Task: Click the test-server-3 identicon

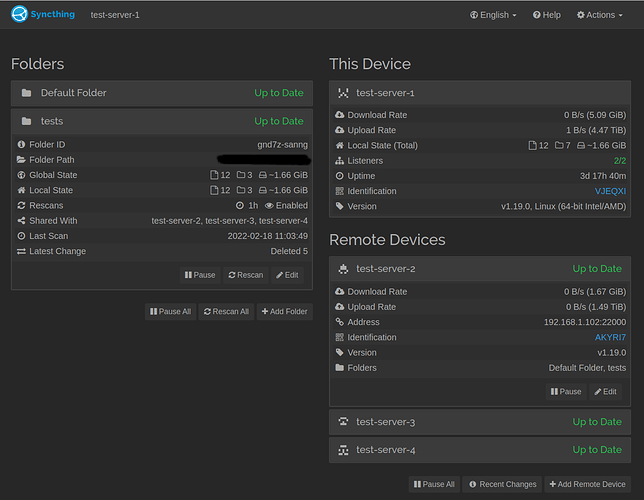Action: coord(343,422)
